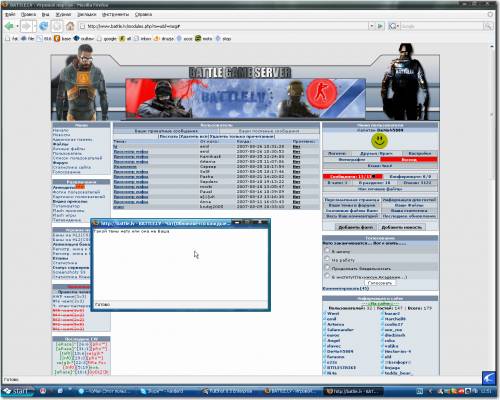The image size is (500, 400).
Task: Click 'Удалить только прочитанные' link
Action: (x=242, y=136)
